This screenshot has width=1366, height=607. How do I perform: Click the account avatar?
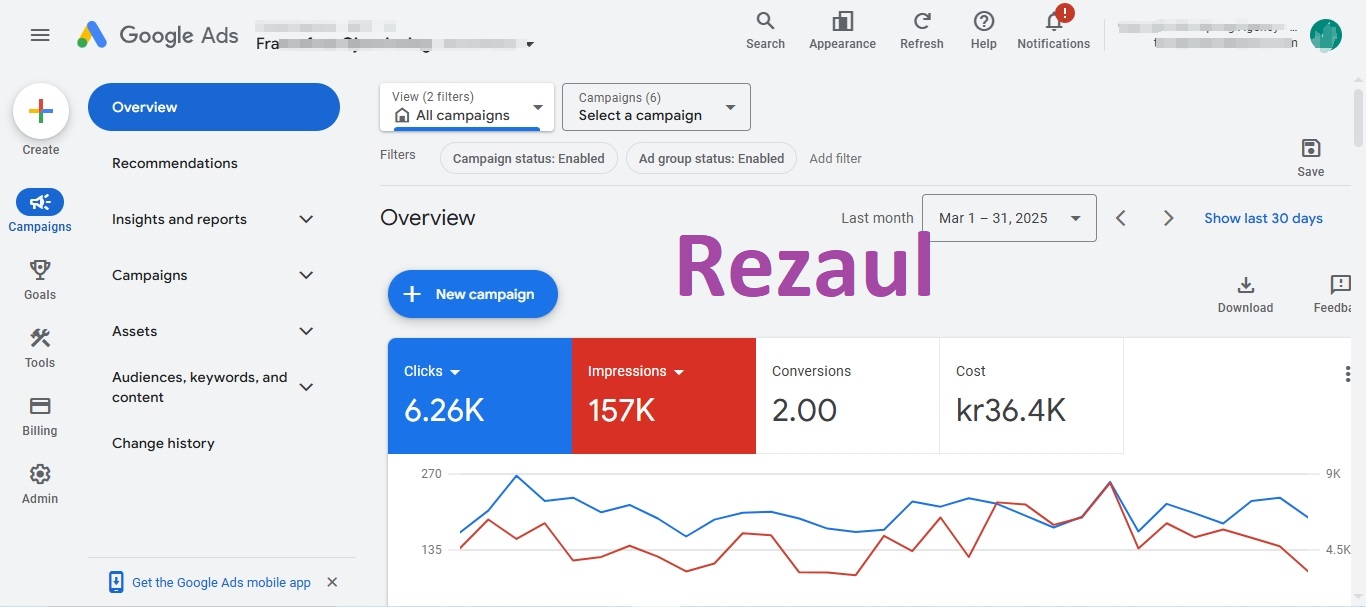[1326, 35]
